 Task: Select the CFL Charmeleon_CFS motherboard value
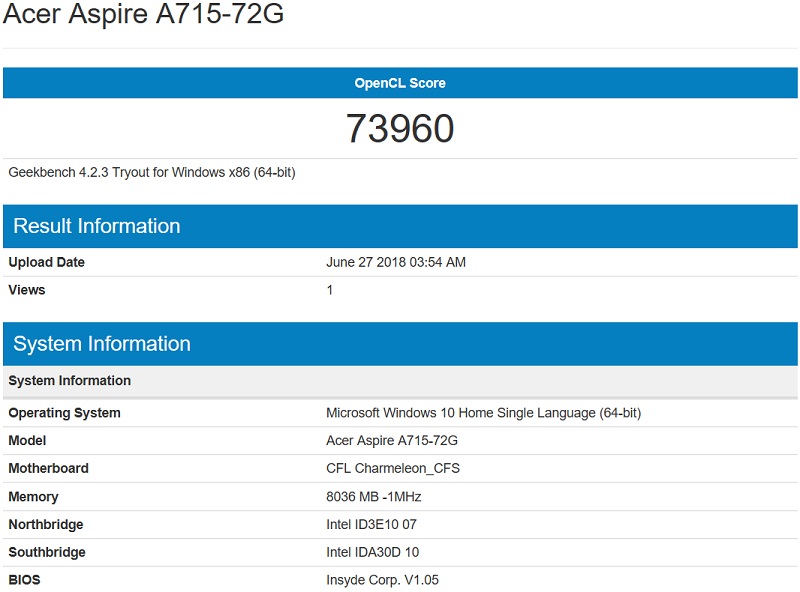tap(393, 468)
